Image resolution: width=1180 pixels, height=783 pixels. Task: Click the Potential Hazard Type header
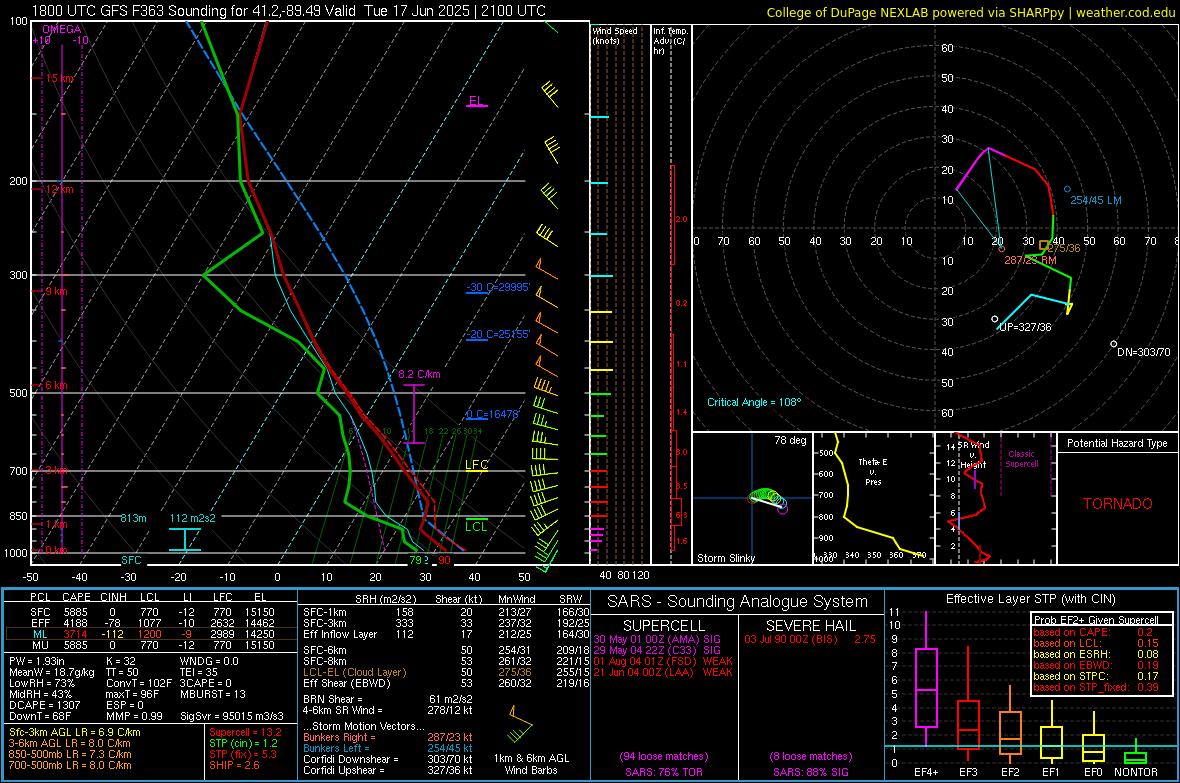pos(1118,443)
